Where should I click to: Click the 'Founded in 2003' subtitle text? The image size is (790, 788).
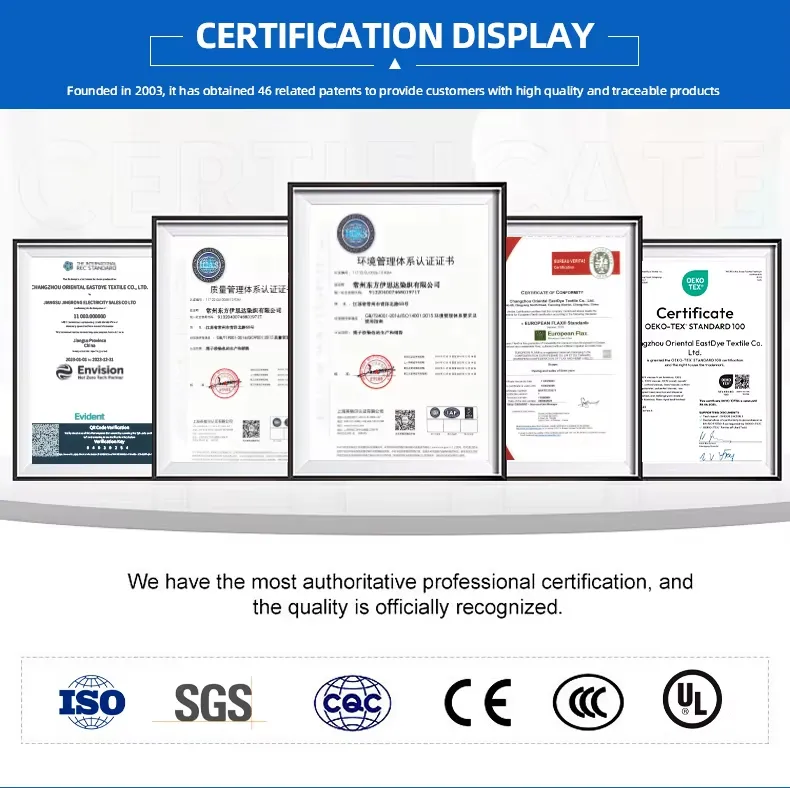coord(393,91)
